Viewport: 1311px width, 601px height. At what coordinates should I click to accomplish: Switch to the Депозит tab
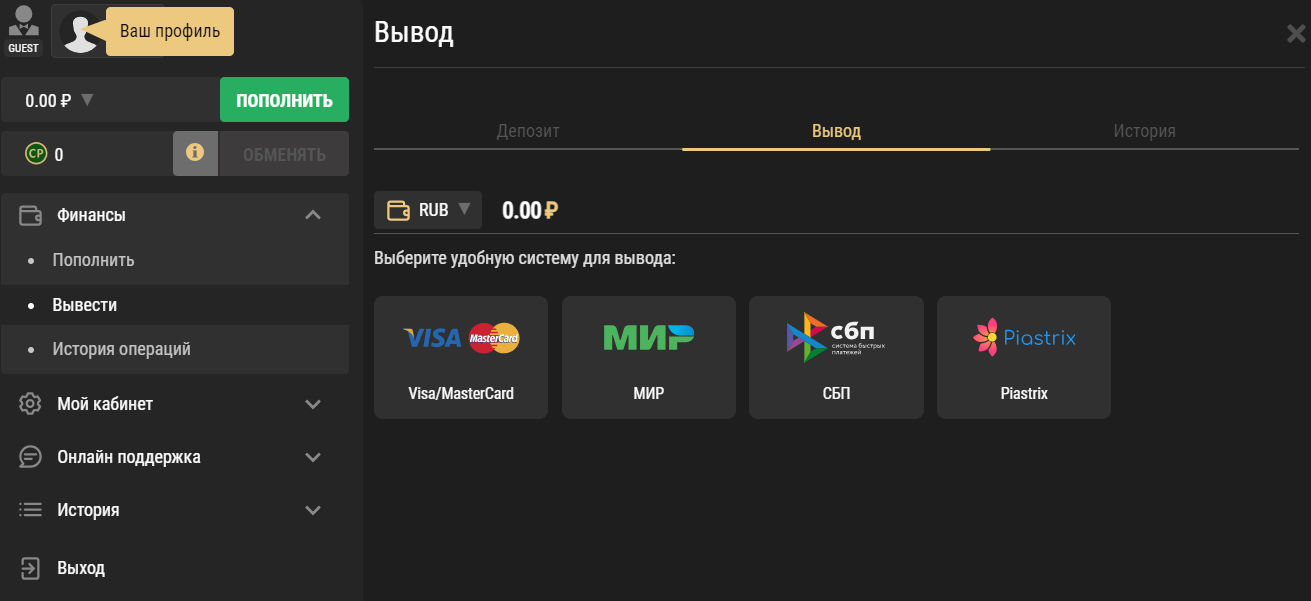click(528, 130)
